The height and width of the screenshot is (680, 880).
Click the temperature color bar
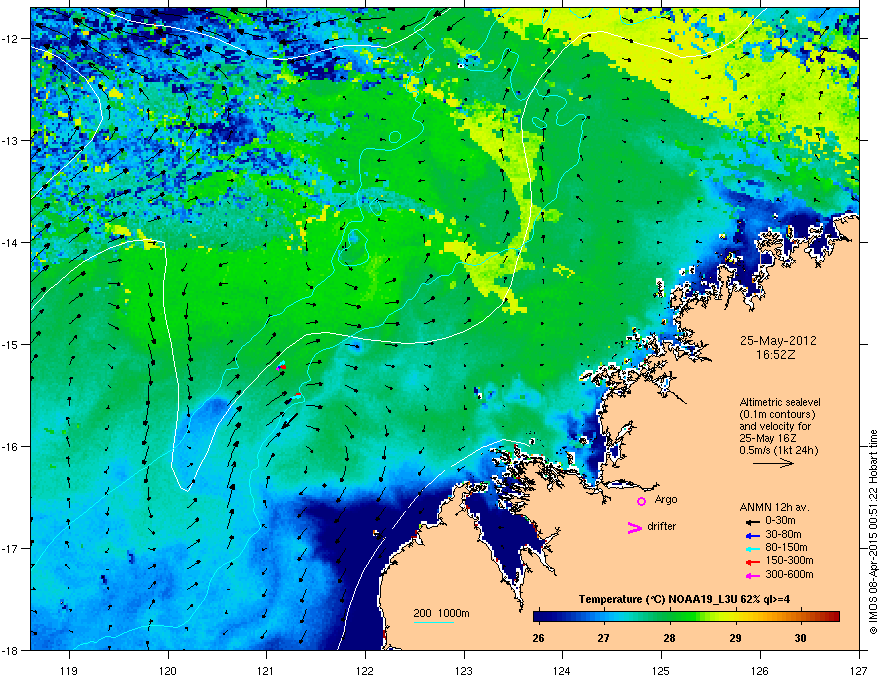tap(686, 616)
